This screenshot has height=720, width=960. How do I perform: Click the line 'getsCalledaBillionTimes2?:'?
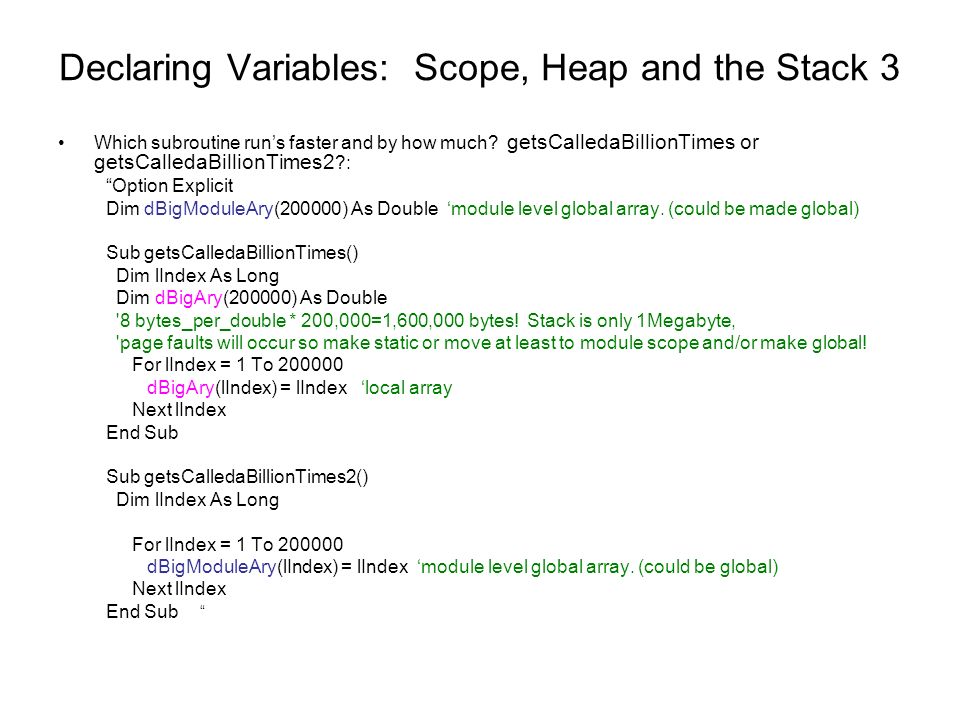[x=222, y=162]
